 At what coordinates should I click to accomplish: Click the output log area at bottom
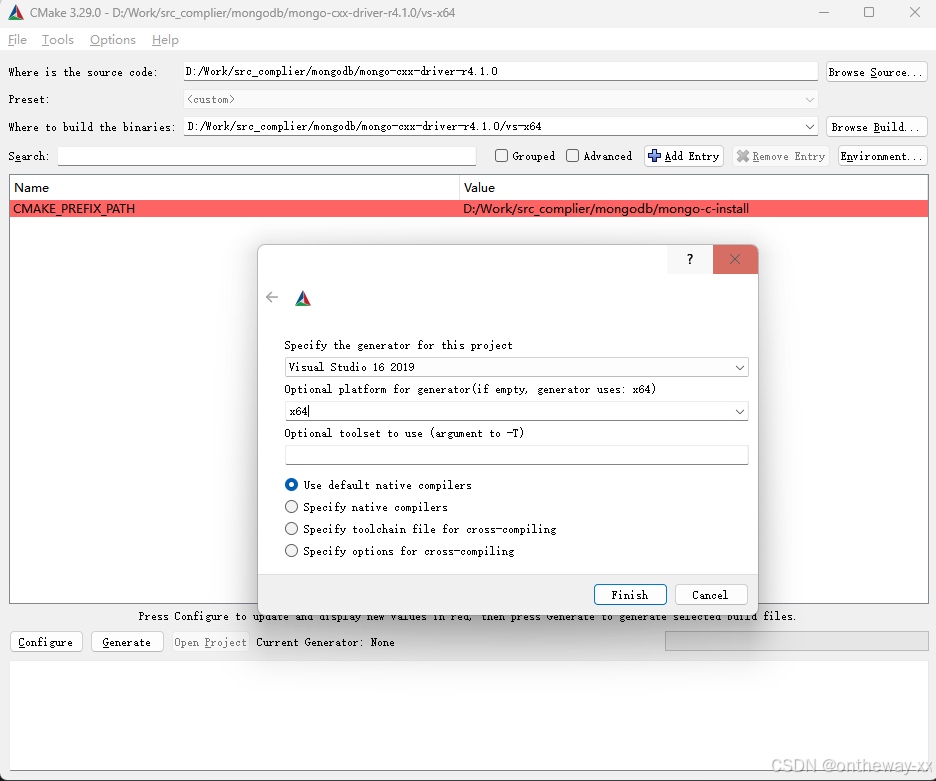[x=469, y=715]
